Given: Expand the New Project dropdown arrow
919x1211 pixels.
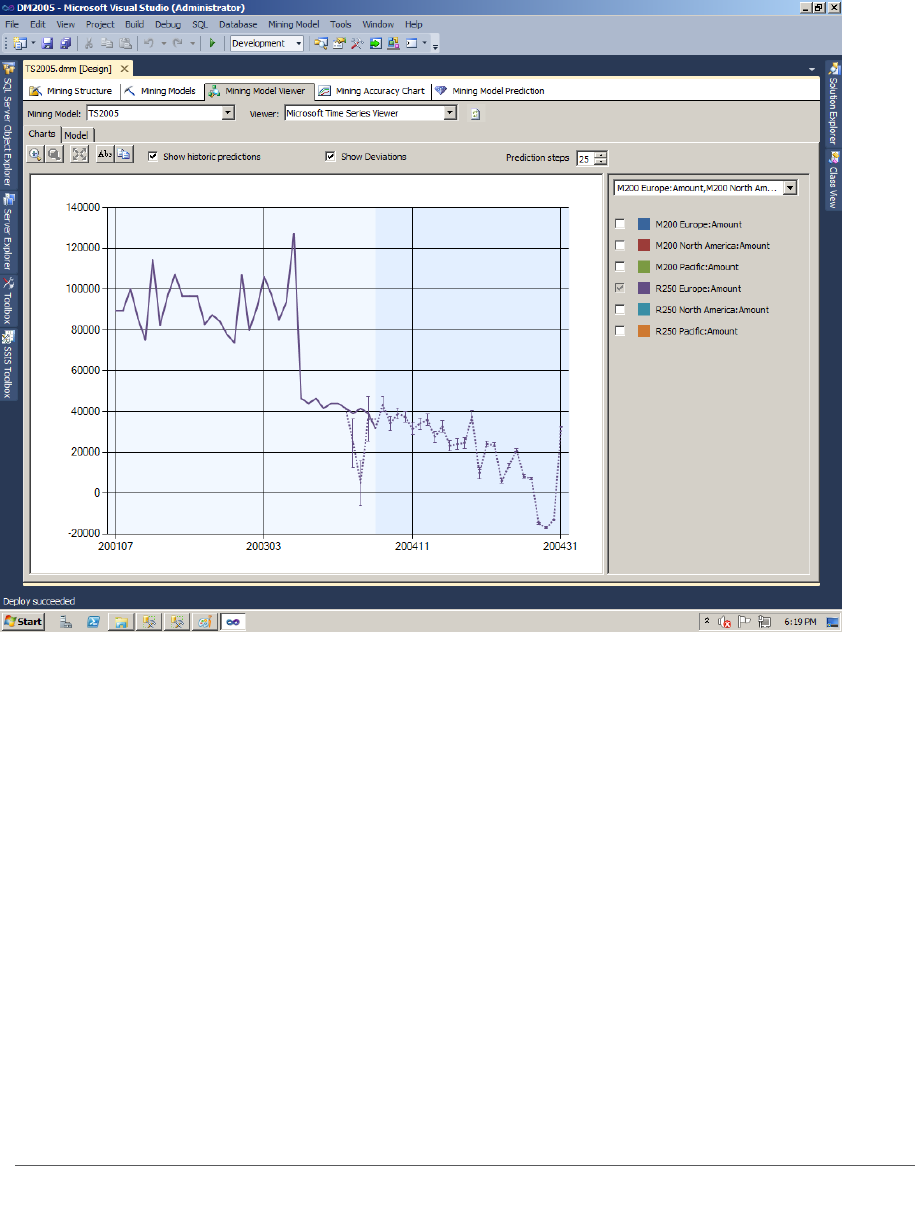Looking at the screenshot, I should pos(33,43).
